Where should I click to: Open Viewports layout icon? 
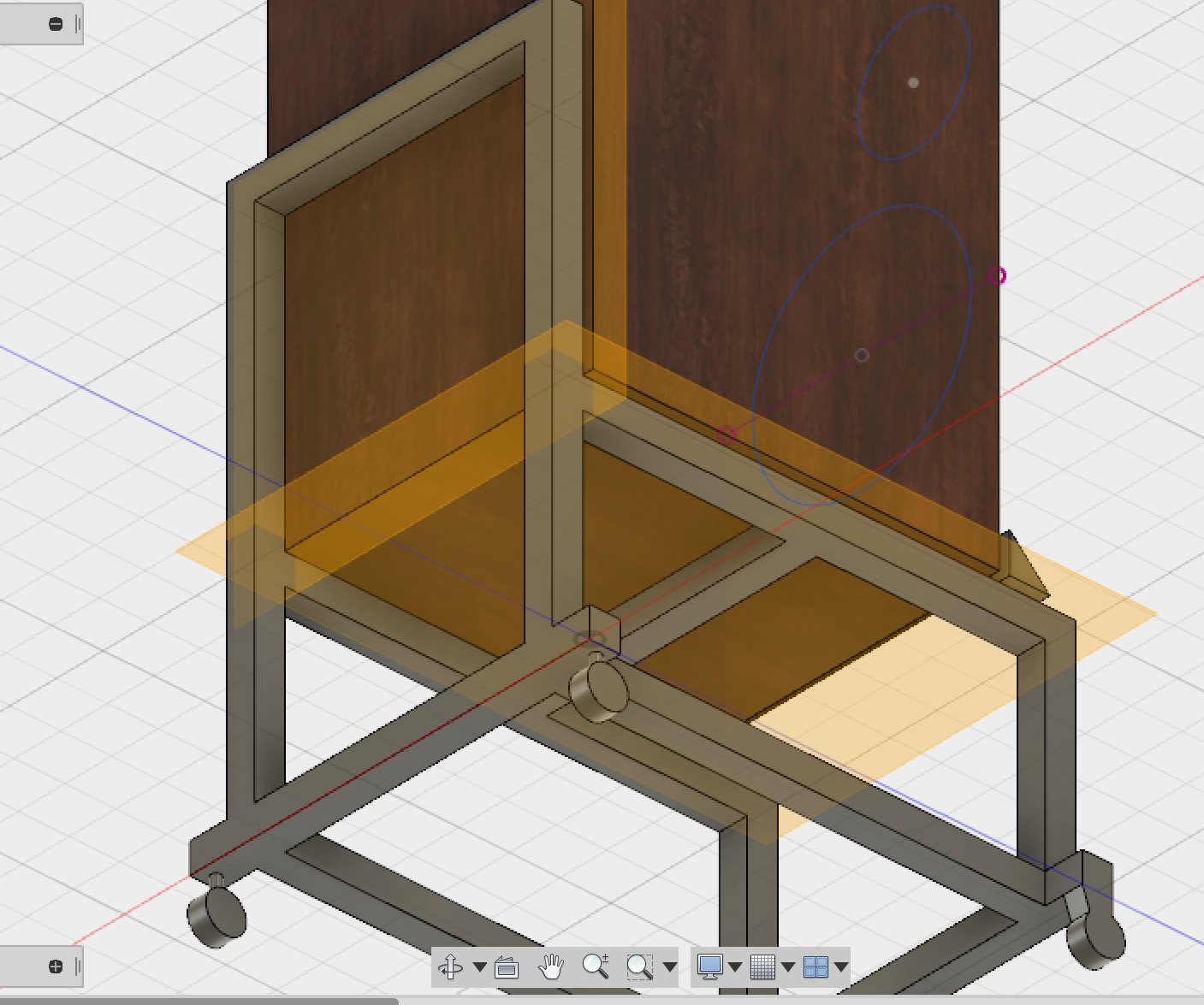pyautogui.click(x=816, y=967)
